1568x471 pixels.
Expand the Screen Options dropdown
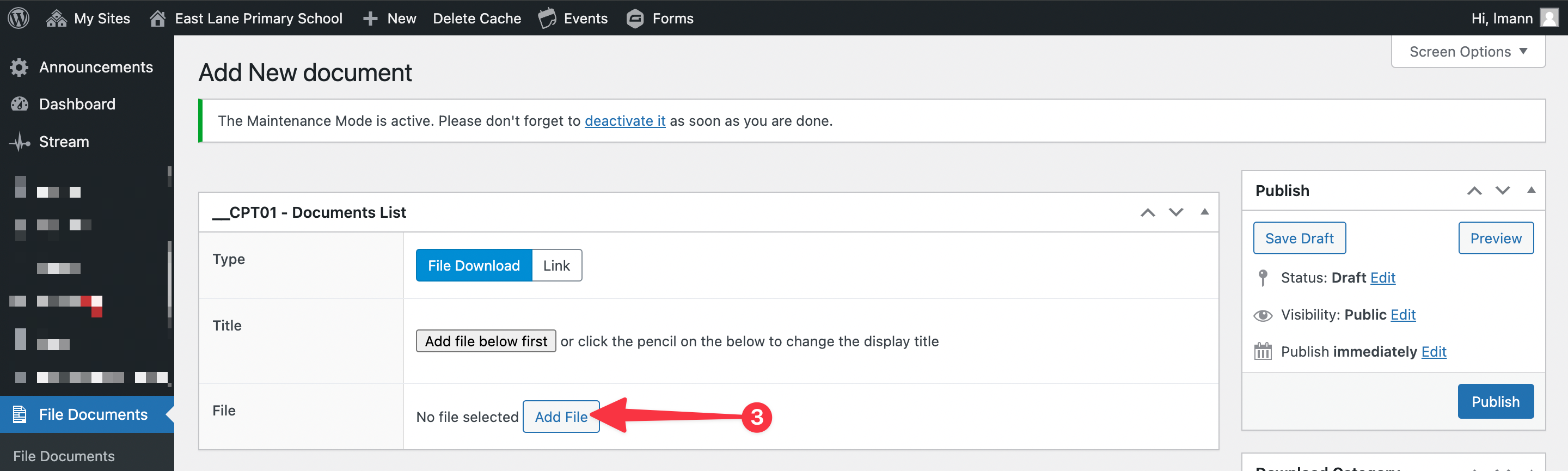coord(1468,52)
